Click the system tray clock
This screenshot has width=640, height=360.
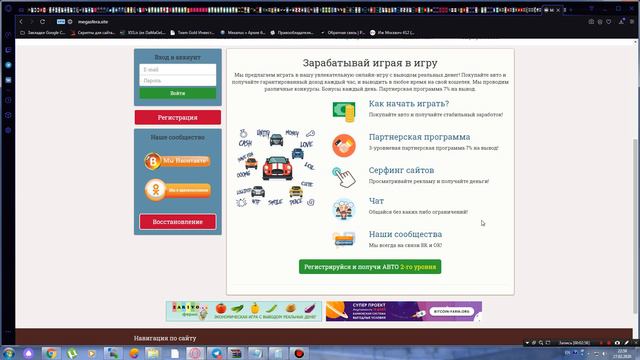pos(622,353)
